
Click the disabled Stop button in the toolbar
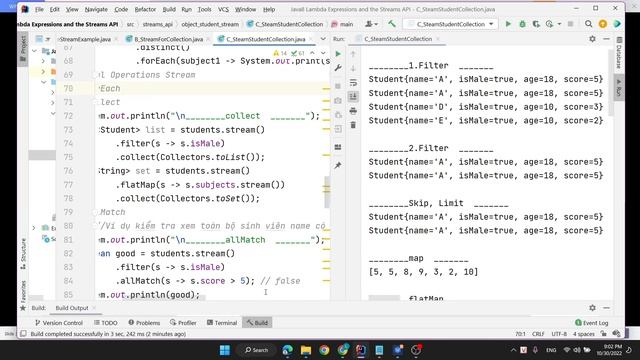click(x=570, y=24)
